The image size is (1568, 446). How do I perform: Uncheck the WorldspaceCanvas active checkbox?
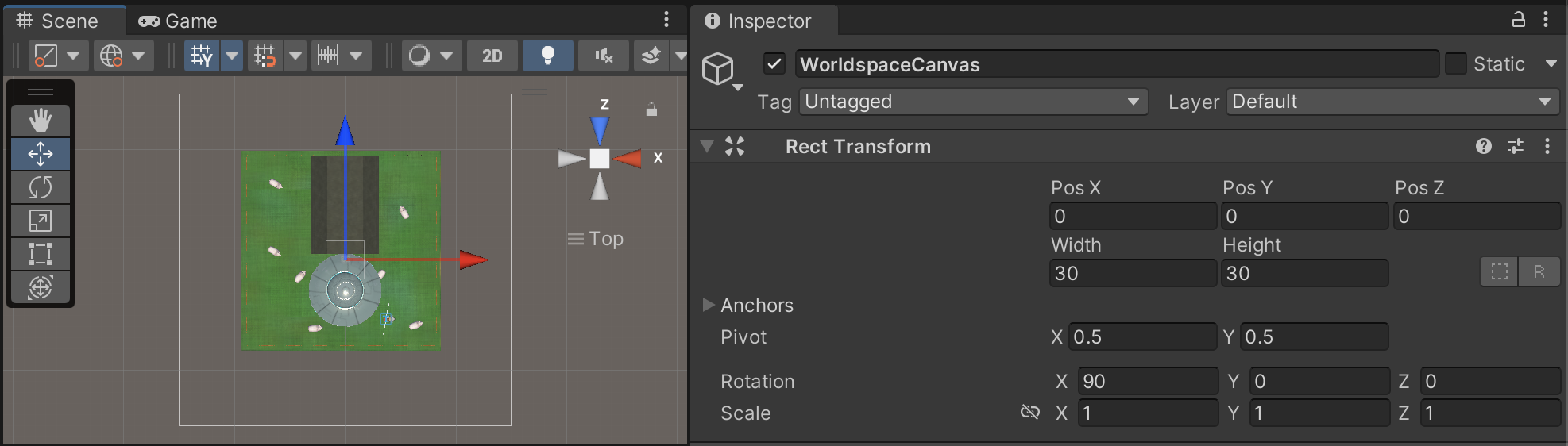774,63
